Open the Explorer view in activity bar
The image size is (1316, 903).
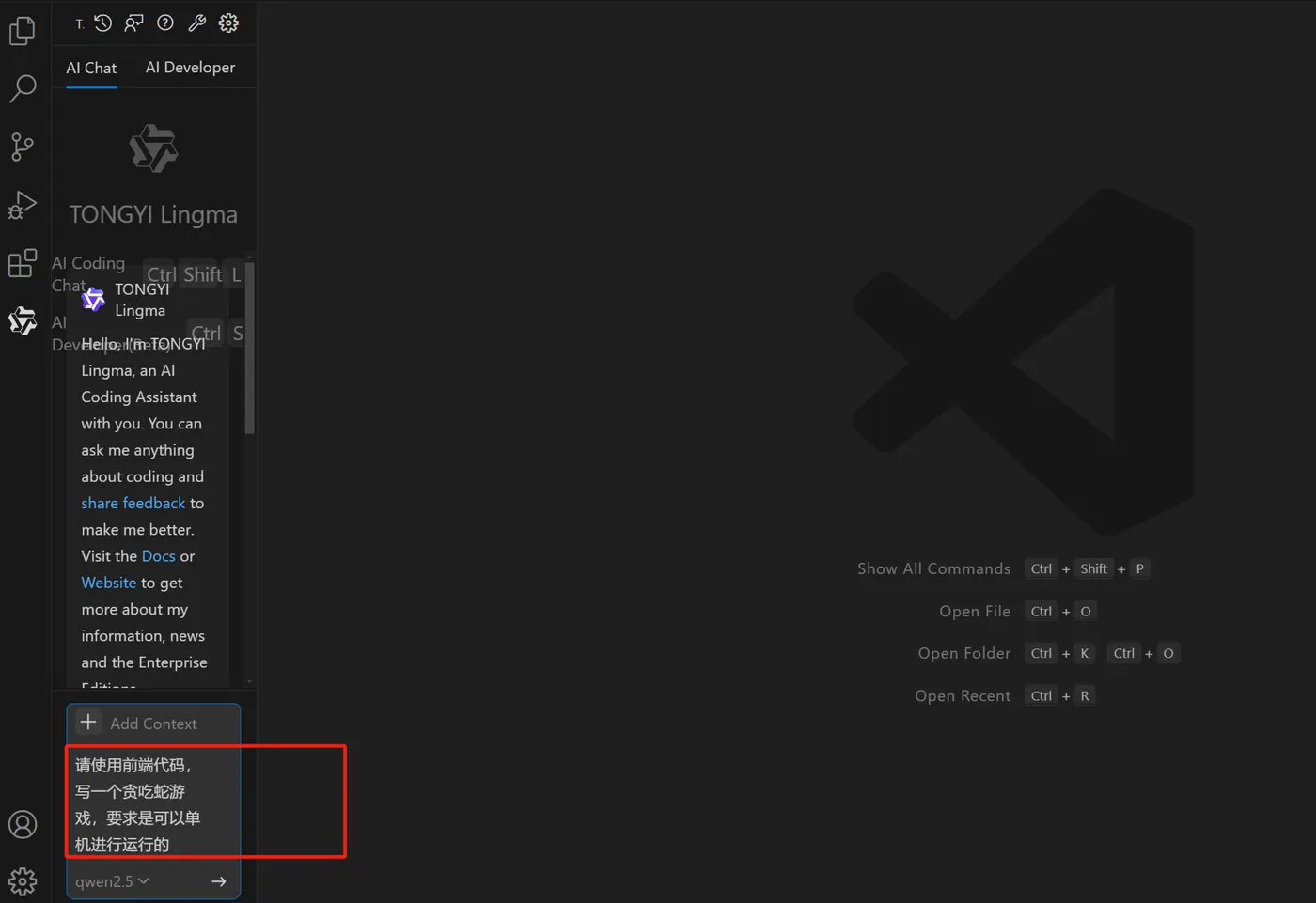click(x=23, y=30)
